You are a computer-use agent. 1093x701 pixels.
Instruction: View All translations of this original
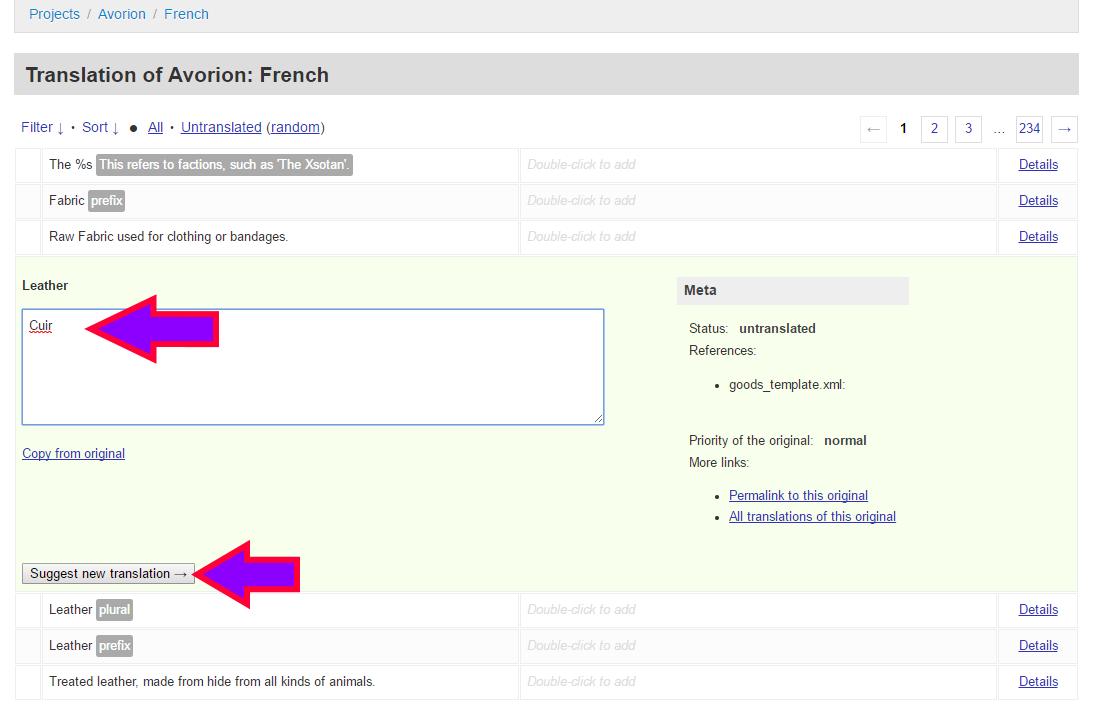[812, 517]
